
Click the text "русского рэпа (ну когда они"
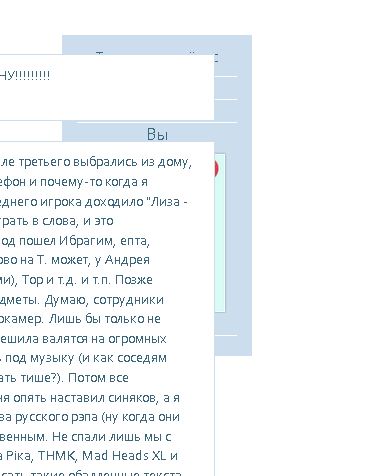pos(97,417)
